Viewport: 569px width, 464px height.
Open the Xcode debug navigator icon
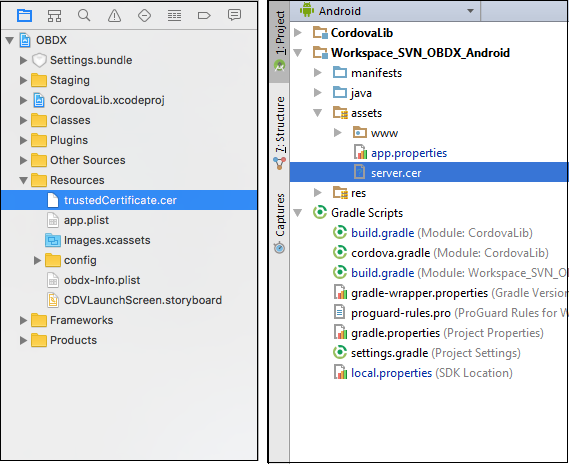175,15
